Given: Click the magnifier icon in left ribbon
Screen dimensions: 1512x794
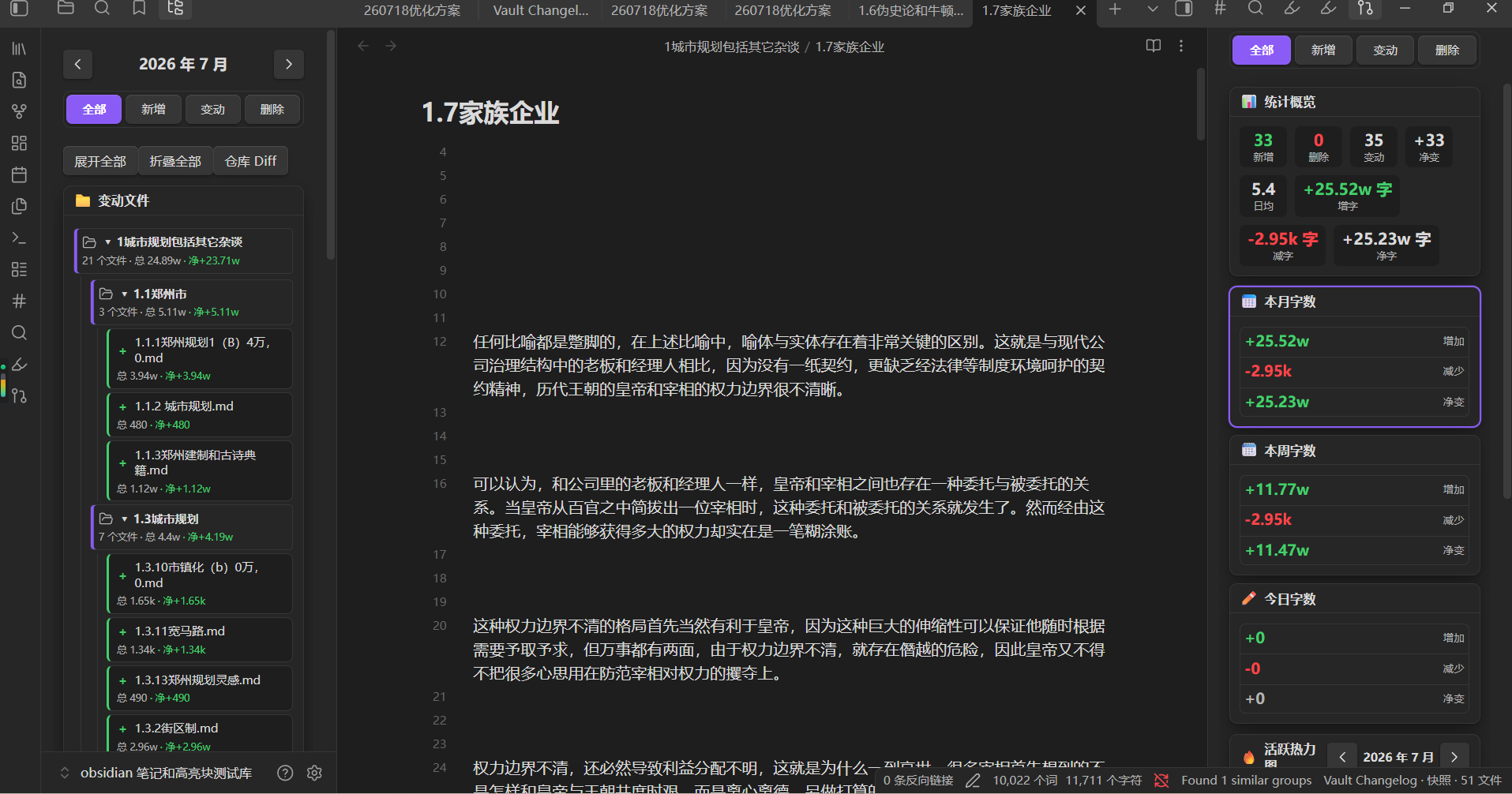Looking at the screenshot, I should (x=19, y=332).
